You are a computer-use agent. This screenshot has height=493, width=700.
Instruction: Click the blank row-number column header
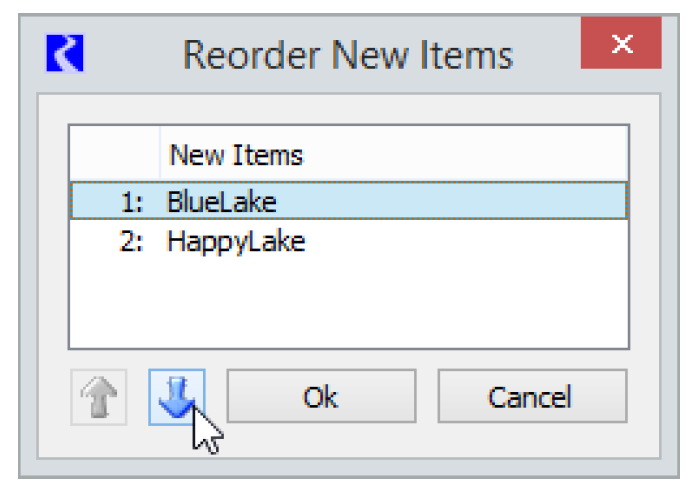click(114, 155)
